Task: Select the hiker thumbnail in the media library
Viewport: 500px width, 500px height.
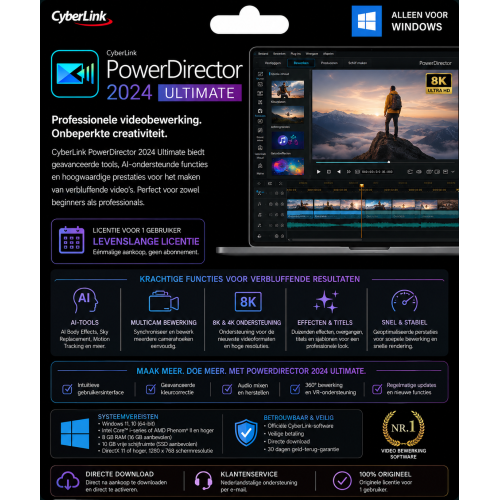Action: 288,89
